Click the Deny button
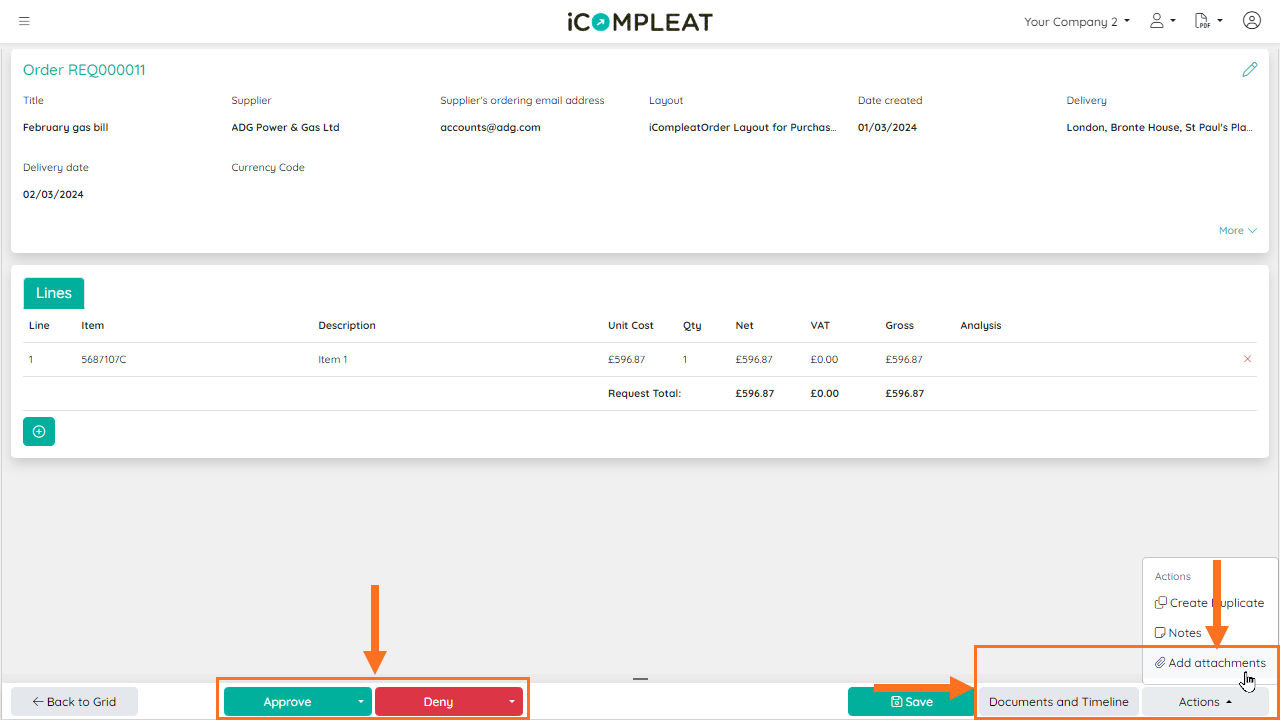The image size is (1280, 720). (438, 702)
